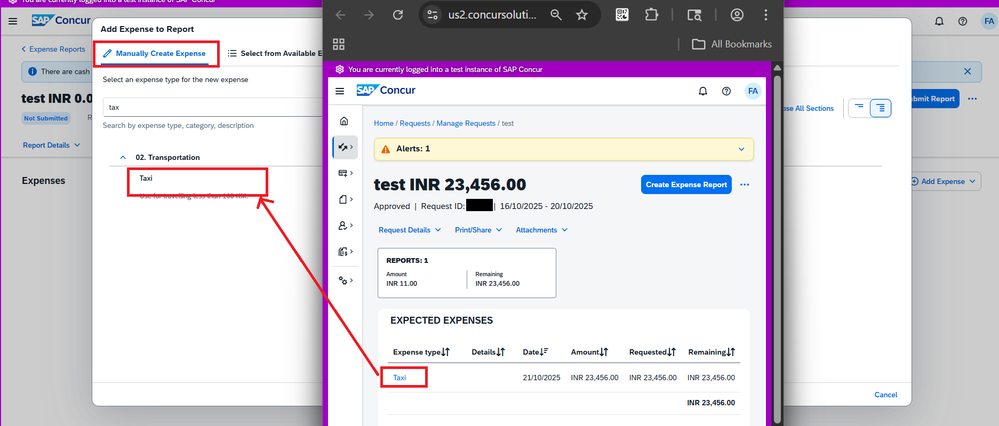Select the right view toggle icon near Sections
Viewport: 999px width, 426px height.
[881, 108]
